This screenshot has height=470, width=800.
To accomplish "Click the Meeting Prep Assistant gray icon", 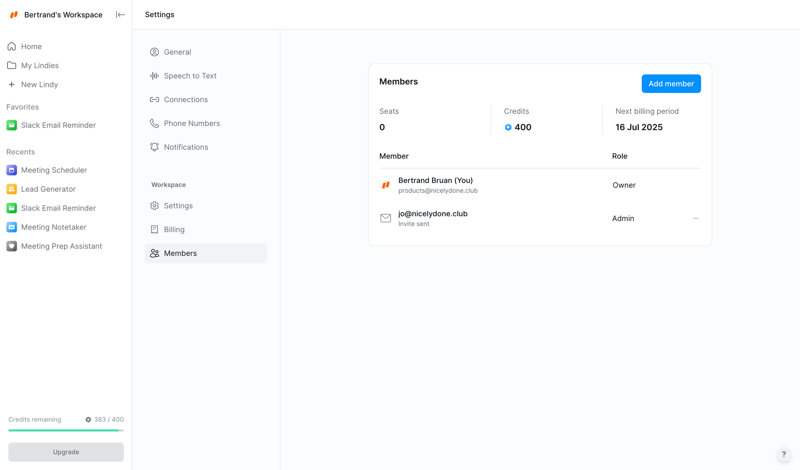I will [x=11, y=246].
